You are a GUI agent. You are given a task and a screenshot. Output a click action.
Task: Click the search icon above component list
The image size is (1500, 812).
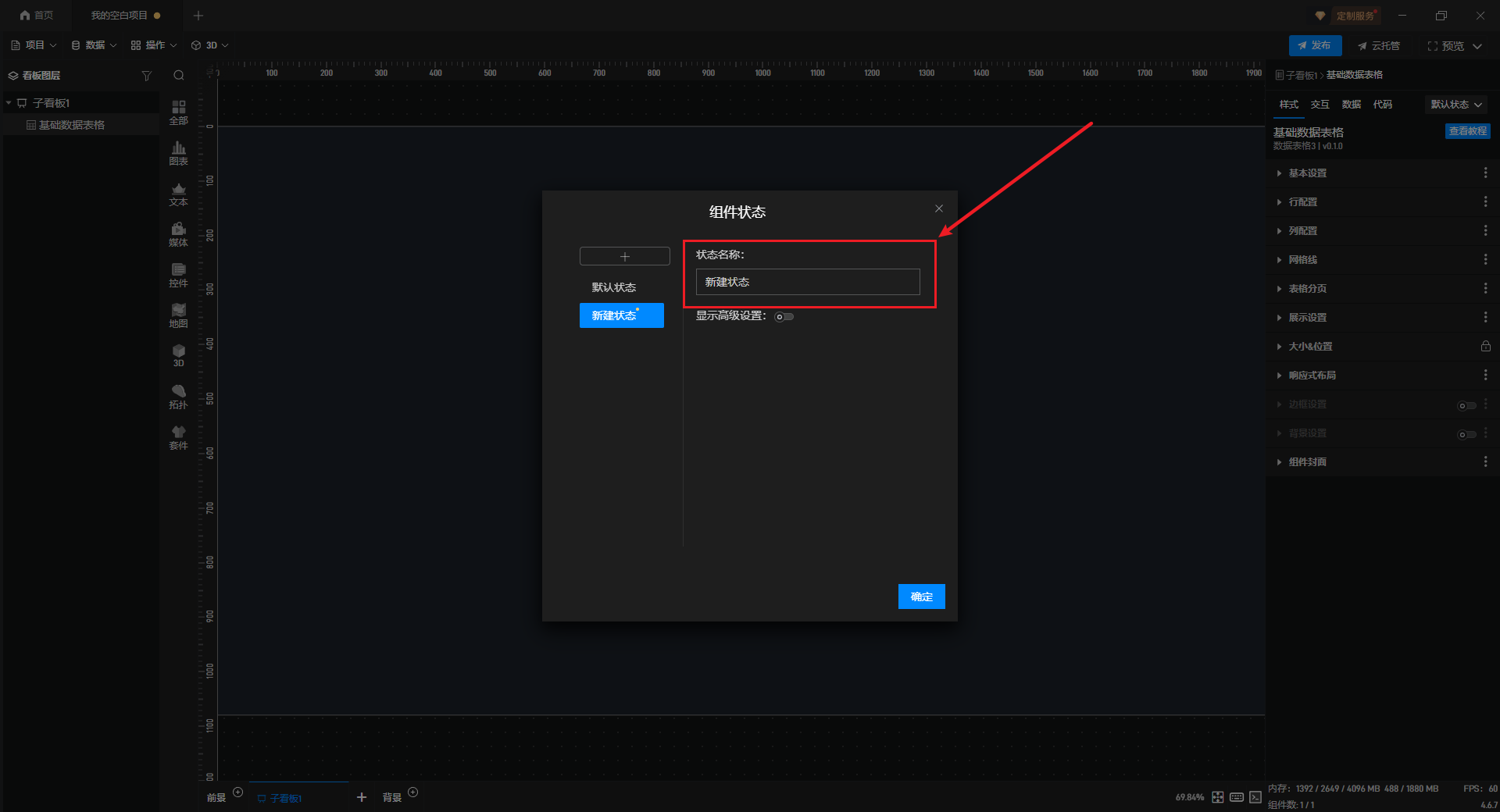tap(179, 76)
